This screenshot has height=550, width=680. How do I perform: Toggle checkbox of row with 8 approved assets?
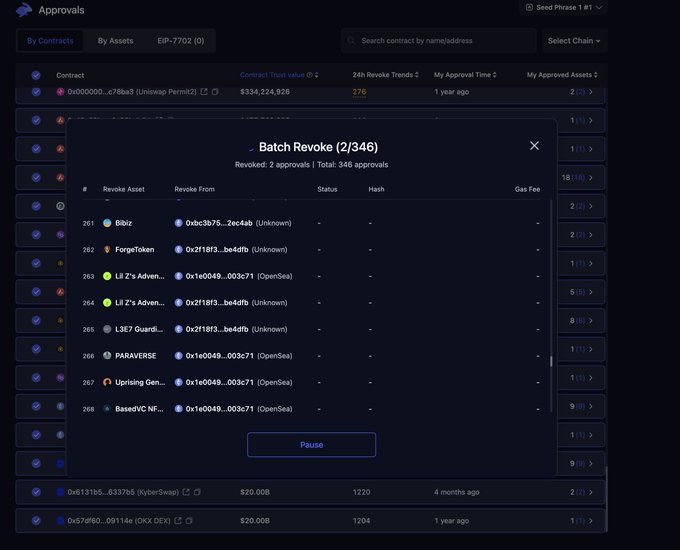[36, 321]
